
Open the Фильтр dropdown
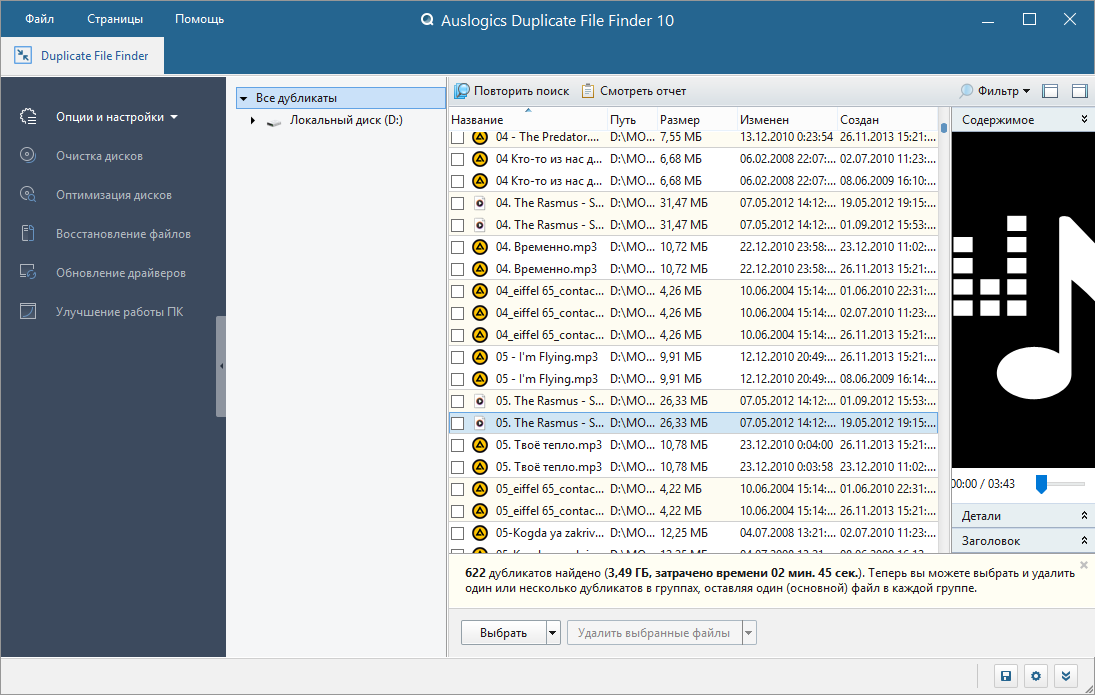995,91
